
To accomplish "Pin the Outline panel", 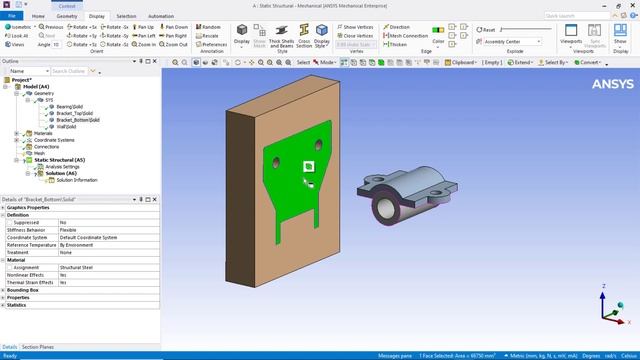I will coord(141,61).
